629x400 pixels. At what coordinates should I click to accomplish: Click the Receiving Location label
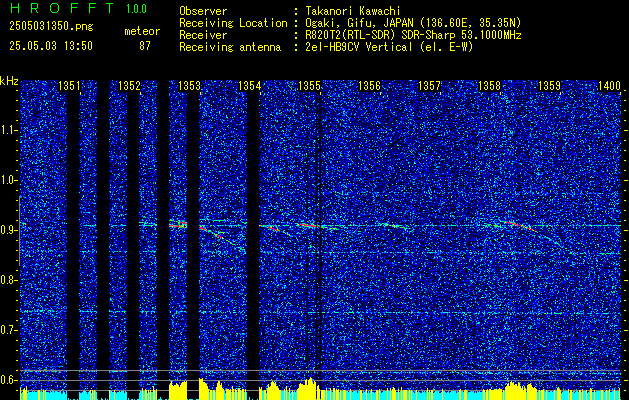click(x=233, y=23)
